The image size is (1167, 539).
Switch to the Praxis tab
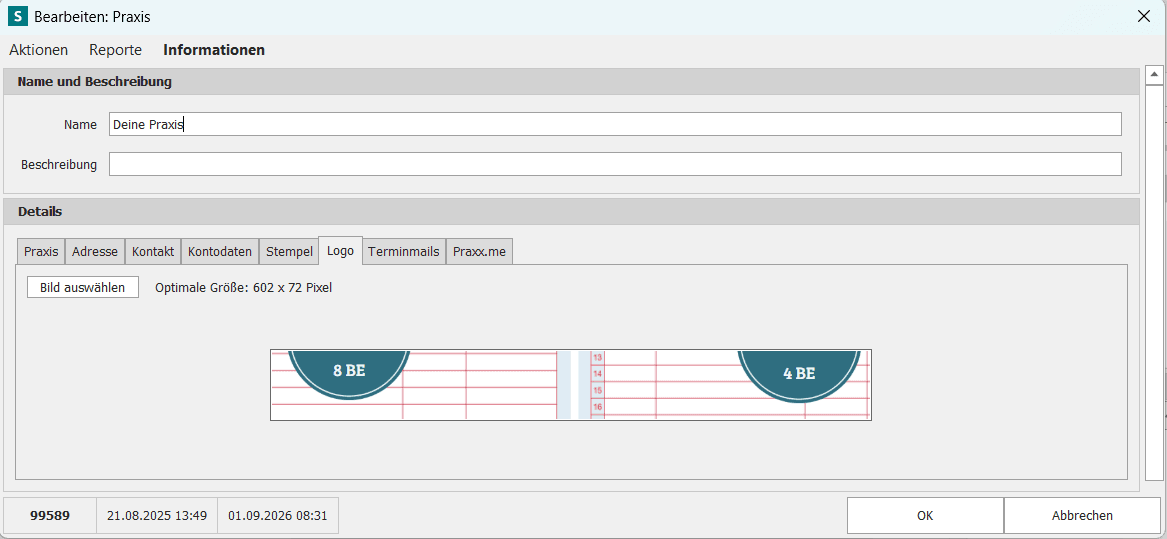(x=41, y=252)
